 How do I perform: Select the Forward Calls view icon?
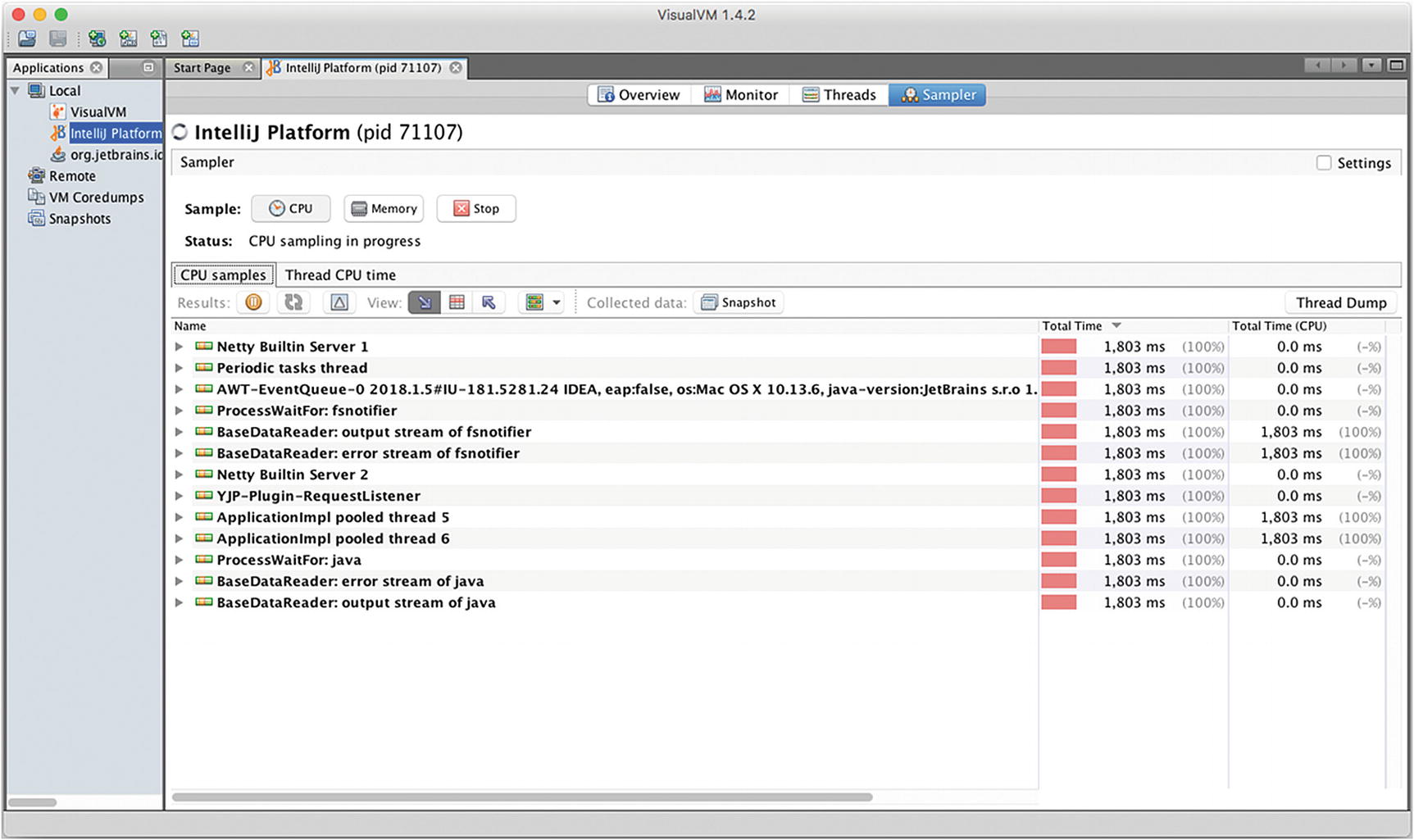(x=425, y=302)
